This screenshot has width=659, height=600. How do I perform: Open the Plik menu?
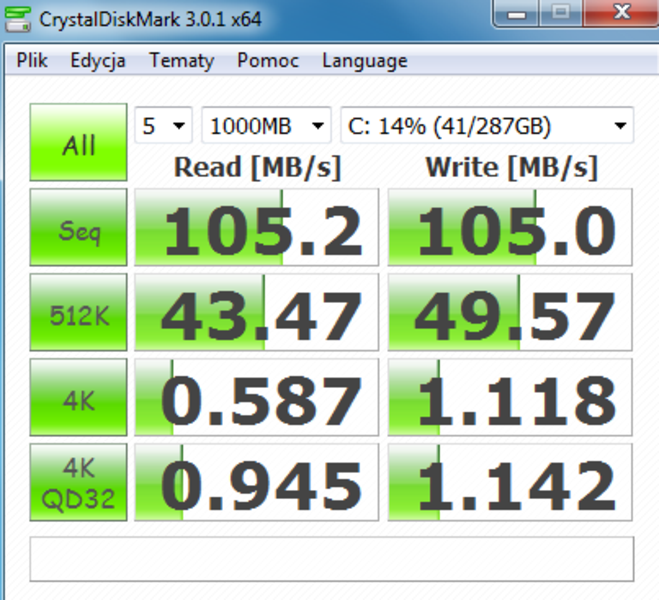(x=32, y=61)
